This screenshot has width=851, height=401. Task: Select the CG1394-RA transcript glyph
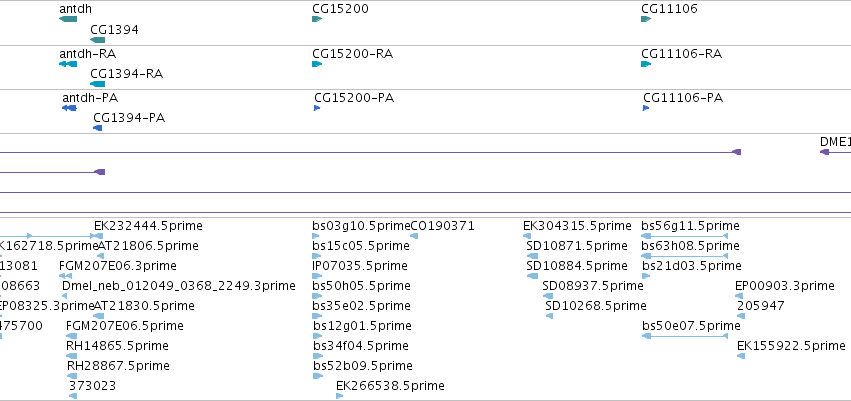click(98, 84)
